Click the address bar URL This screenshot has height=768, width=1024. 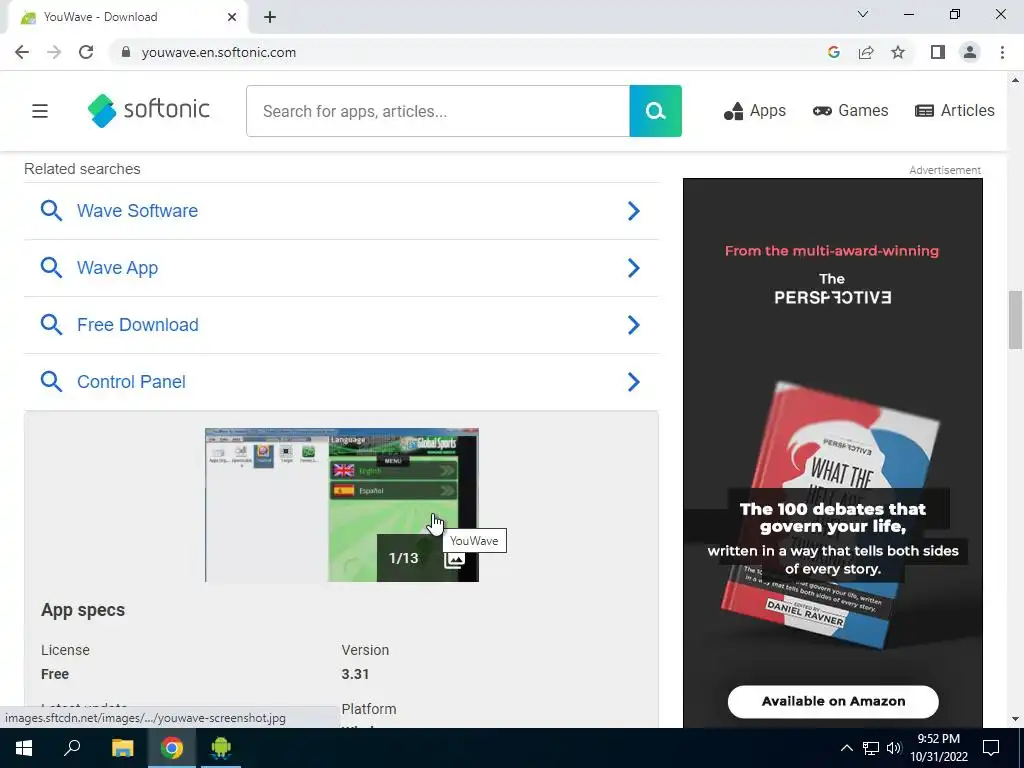coord(219,52)
